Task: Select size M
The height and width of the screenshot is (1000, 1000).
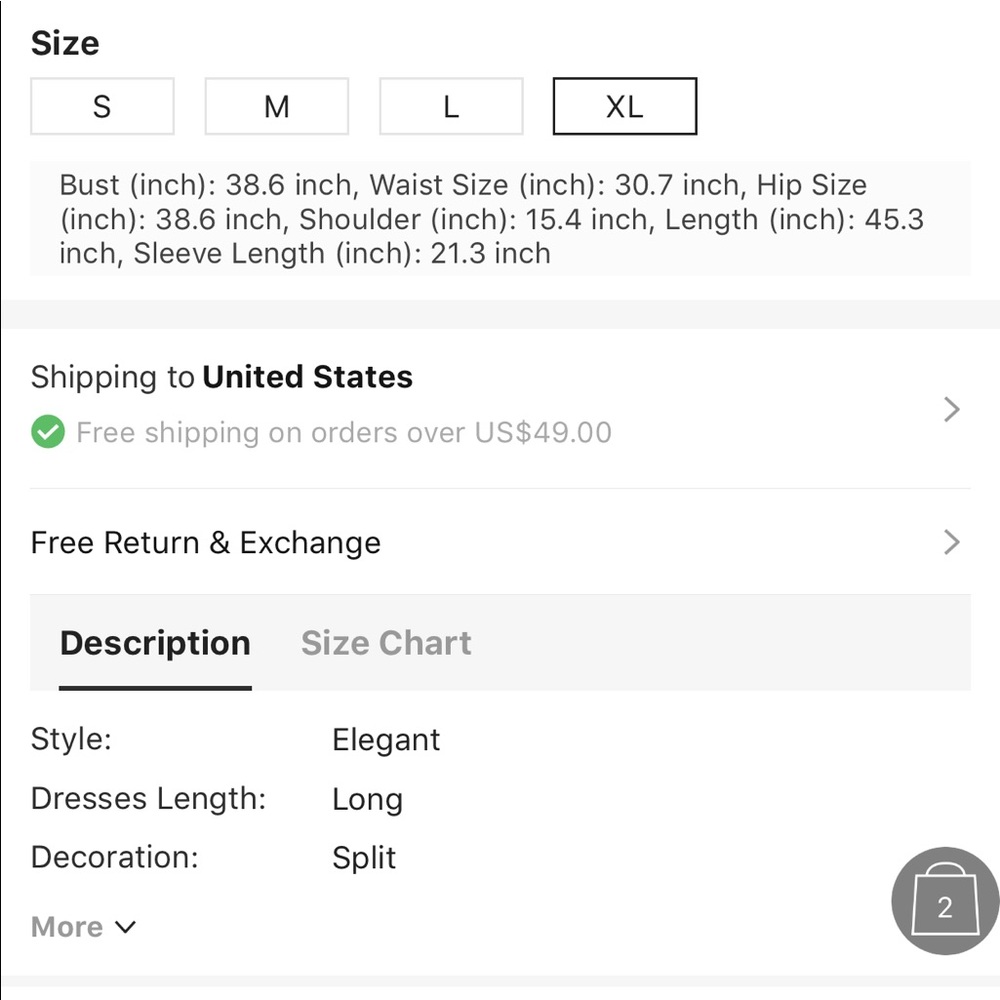Action: (x=277, y=107)
